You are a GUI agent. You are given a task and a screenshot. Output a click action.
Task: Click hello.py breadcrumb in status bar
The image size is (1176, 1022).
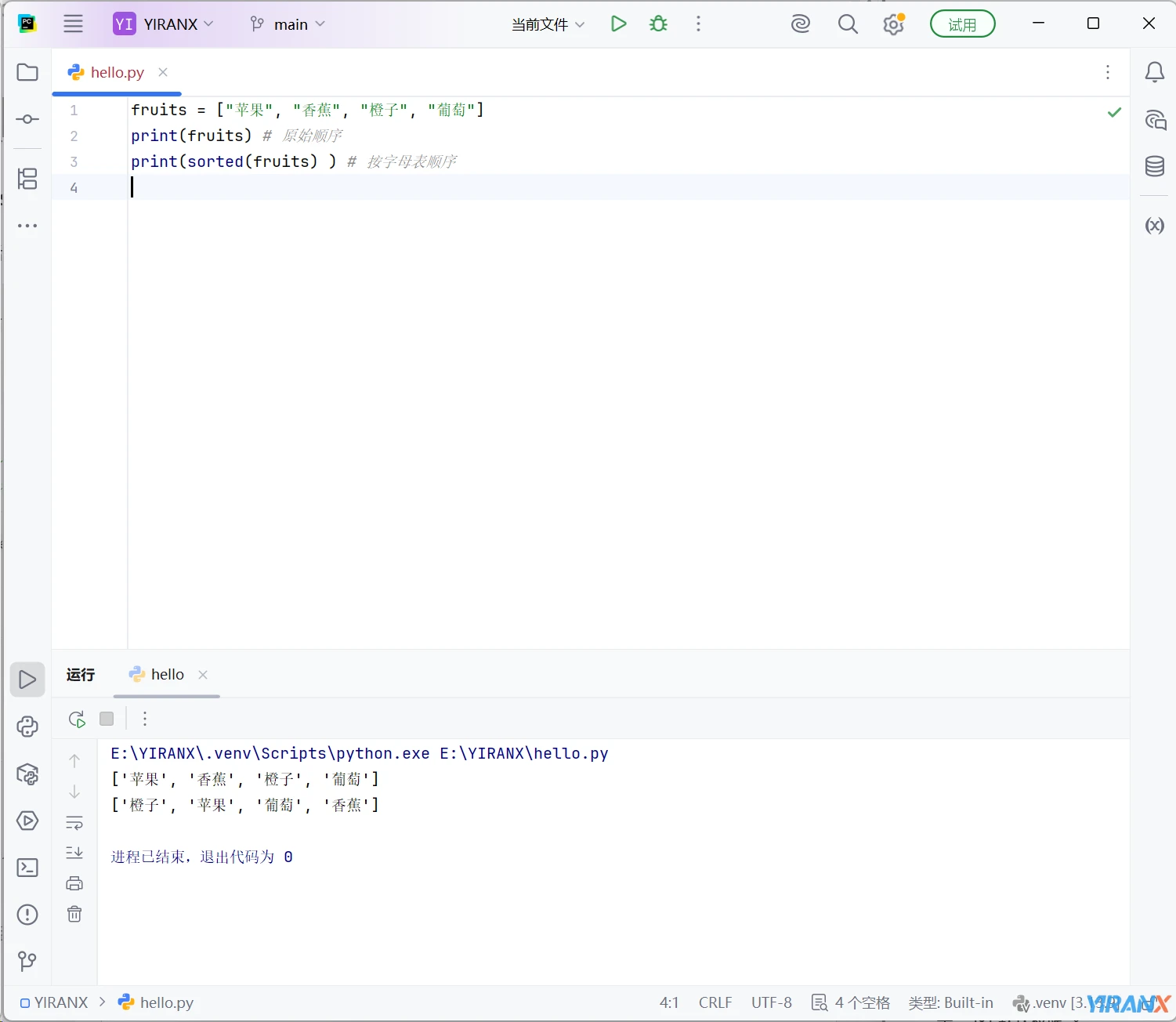coord(155,1002)
